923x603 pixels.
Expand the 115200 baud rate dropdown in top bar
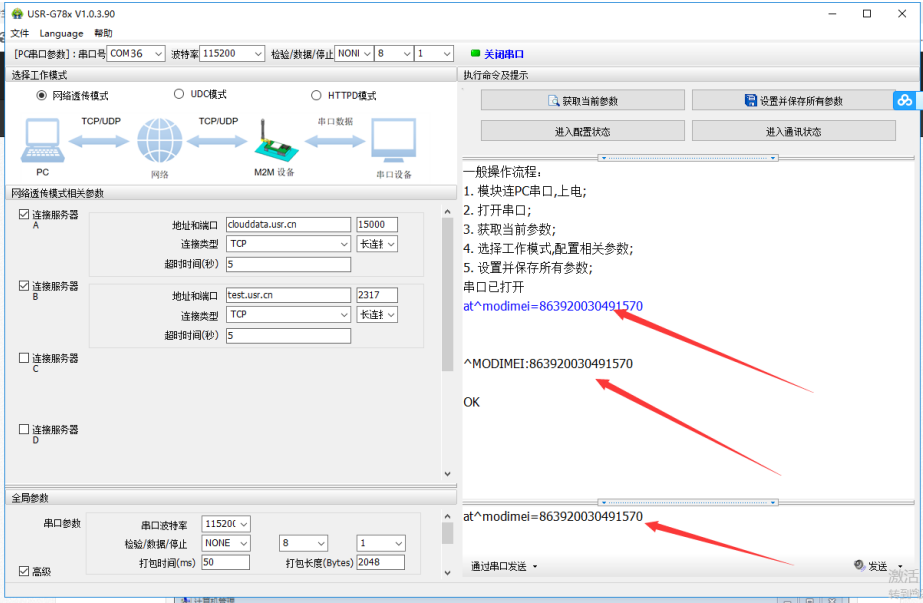[232, 54]
